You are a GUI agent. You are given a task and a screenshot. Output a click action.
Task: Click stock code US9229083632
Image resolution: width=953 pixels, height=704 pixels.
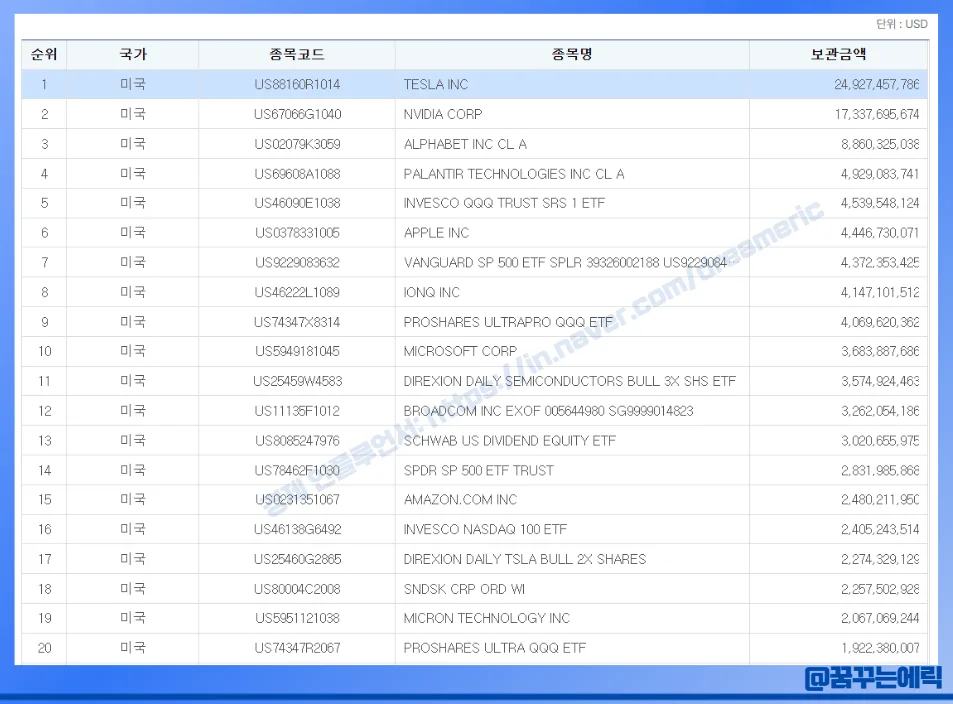297,263
